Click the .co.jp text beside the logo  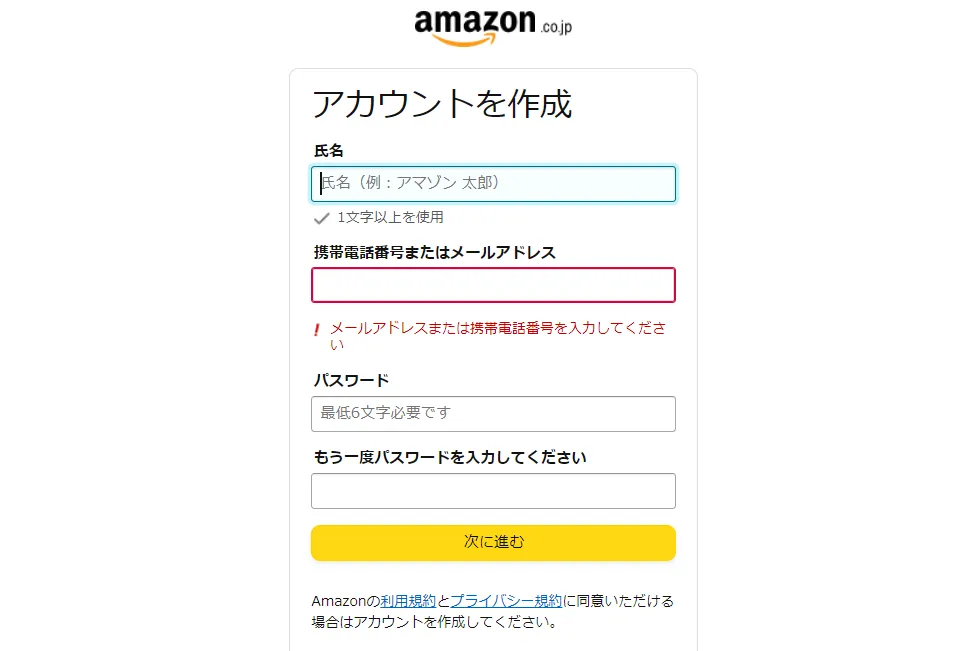point(556,26)
